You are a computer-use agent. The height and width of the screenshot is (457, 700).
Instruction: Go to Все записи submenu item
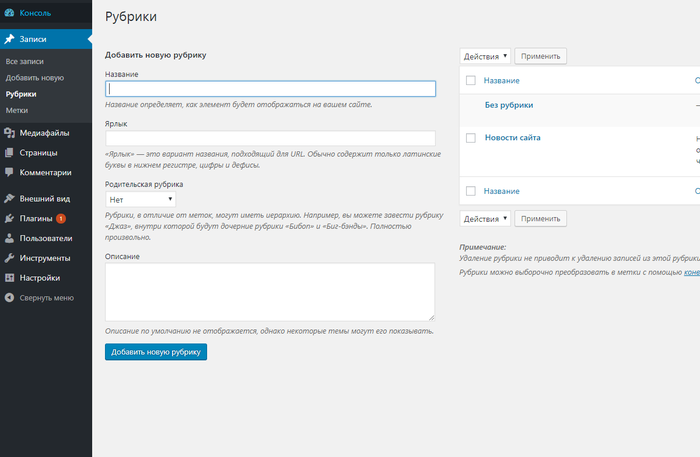25,62
